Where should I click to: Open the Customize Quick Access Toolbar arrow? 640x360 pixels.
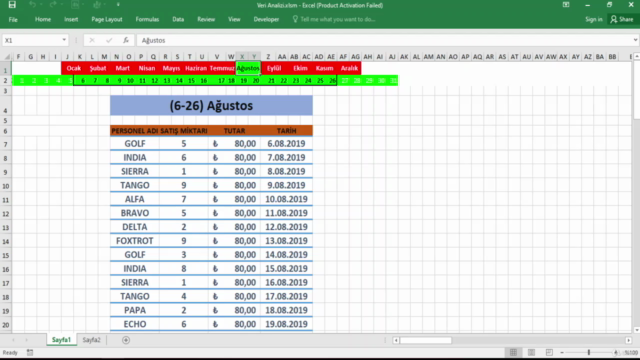click(118, 5)
